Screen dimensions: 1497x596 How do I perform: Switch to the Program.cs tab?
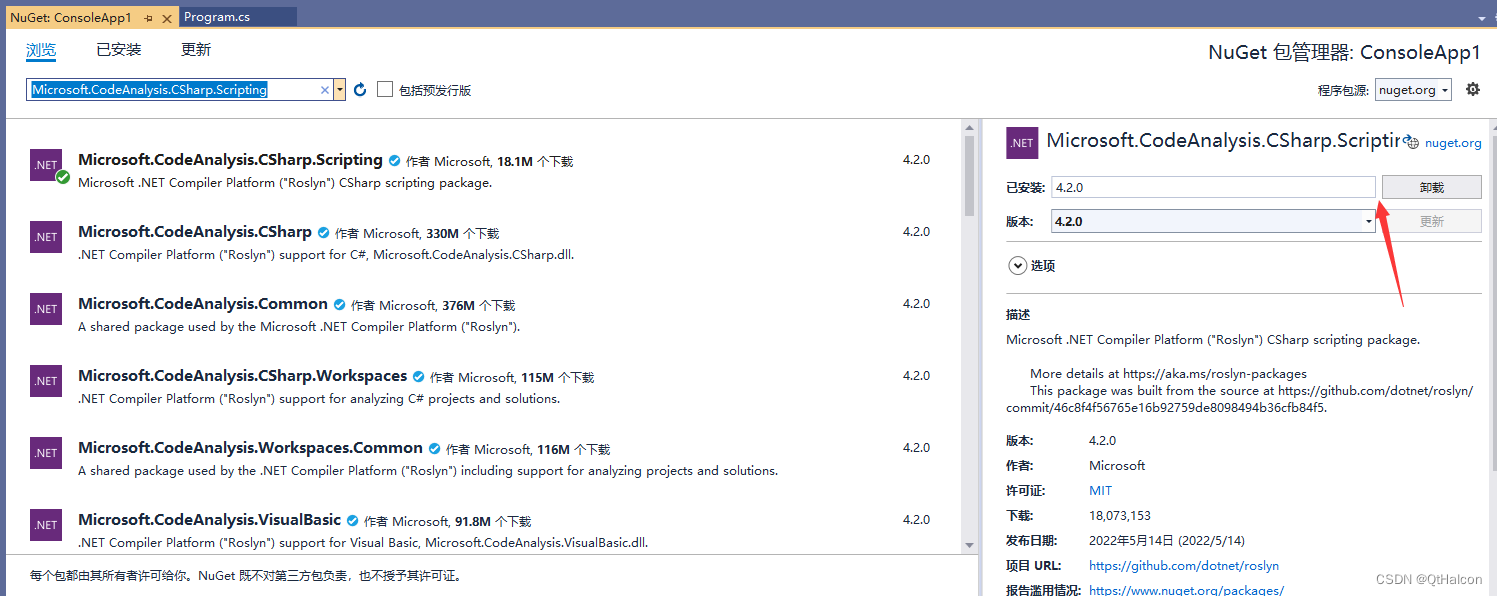pos(217,17)
